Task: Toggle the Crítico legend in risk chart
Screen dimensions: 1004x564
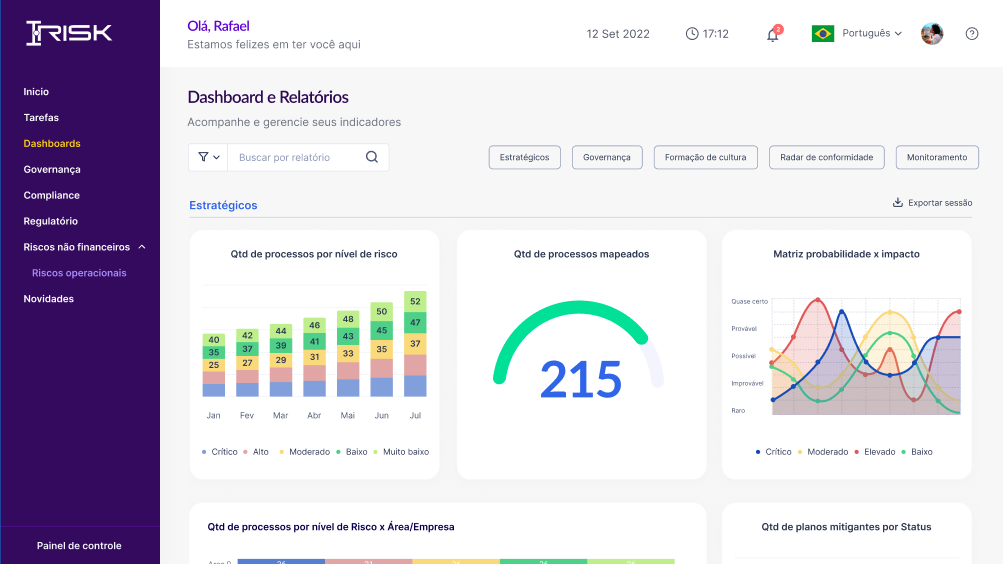Action: point(220,452)
